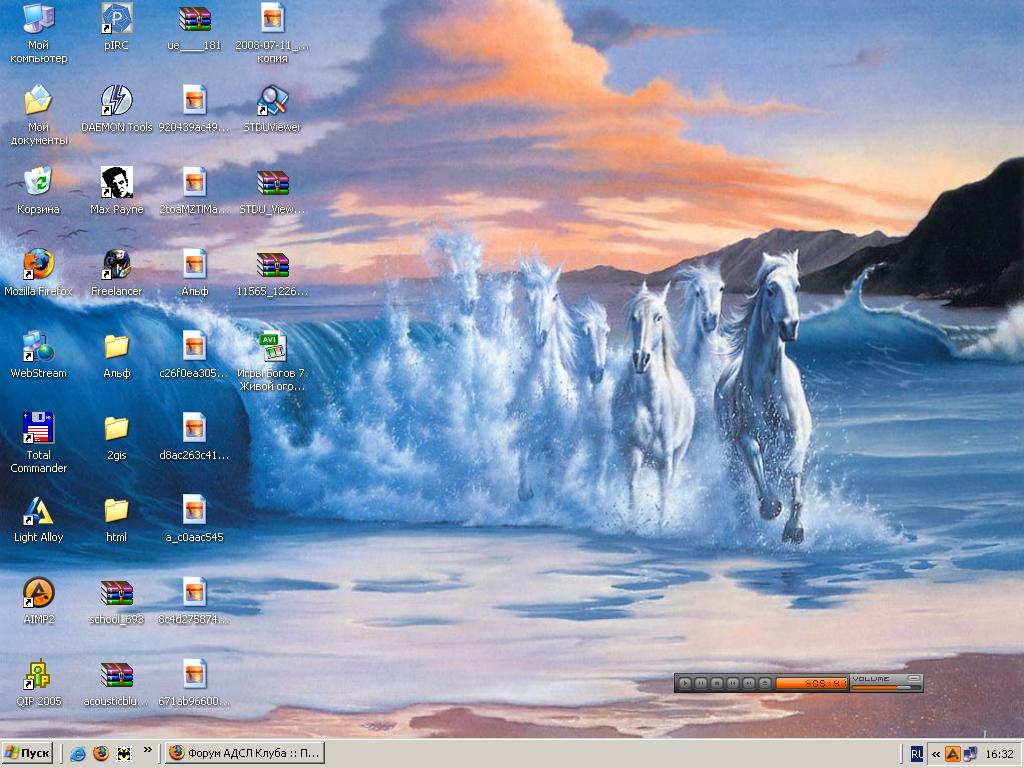Pause the track in the mini player

coord(701,683)
